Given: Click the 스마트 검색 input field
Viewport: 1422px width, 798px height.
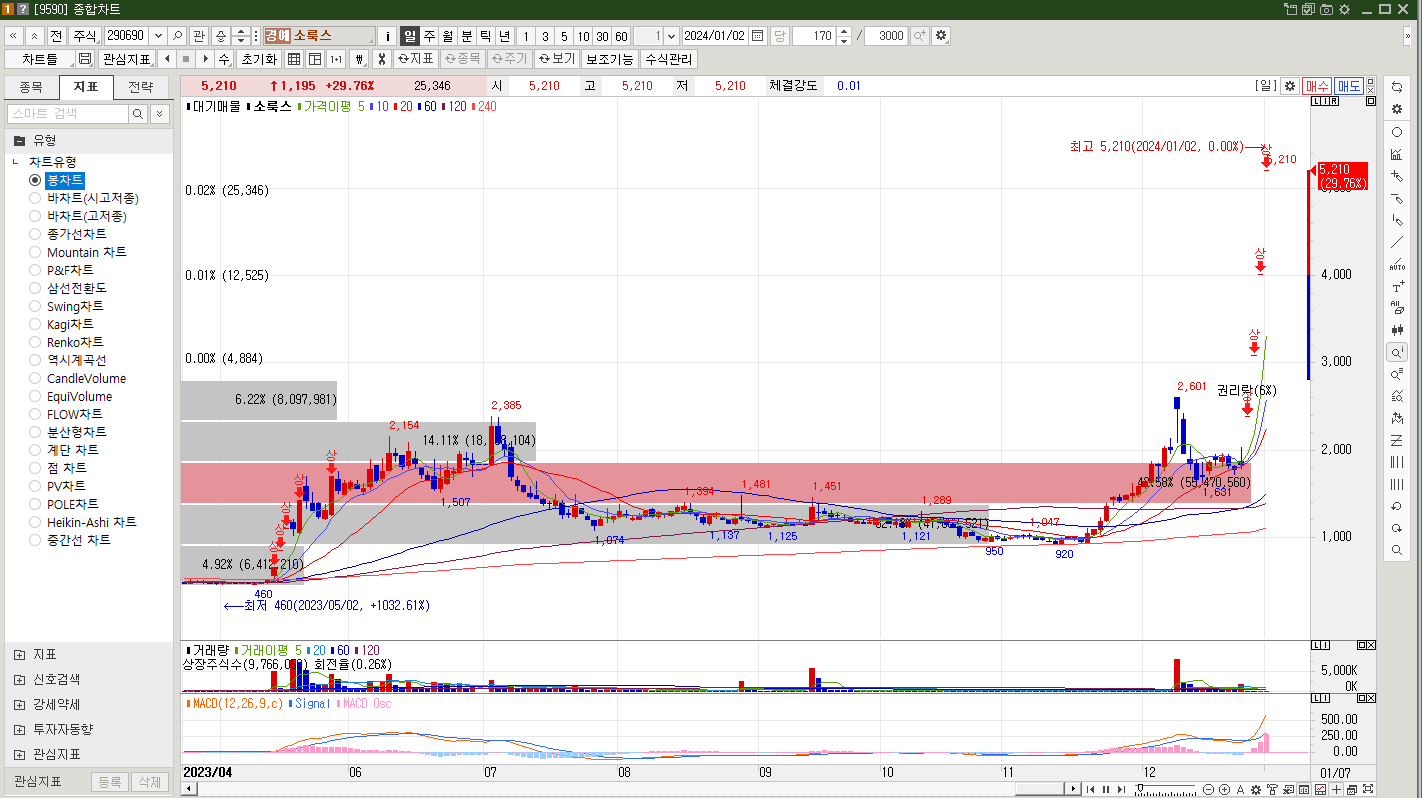Looking at the screenshot, I should coord(68,114).
